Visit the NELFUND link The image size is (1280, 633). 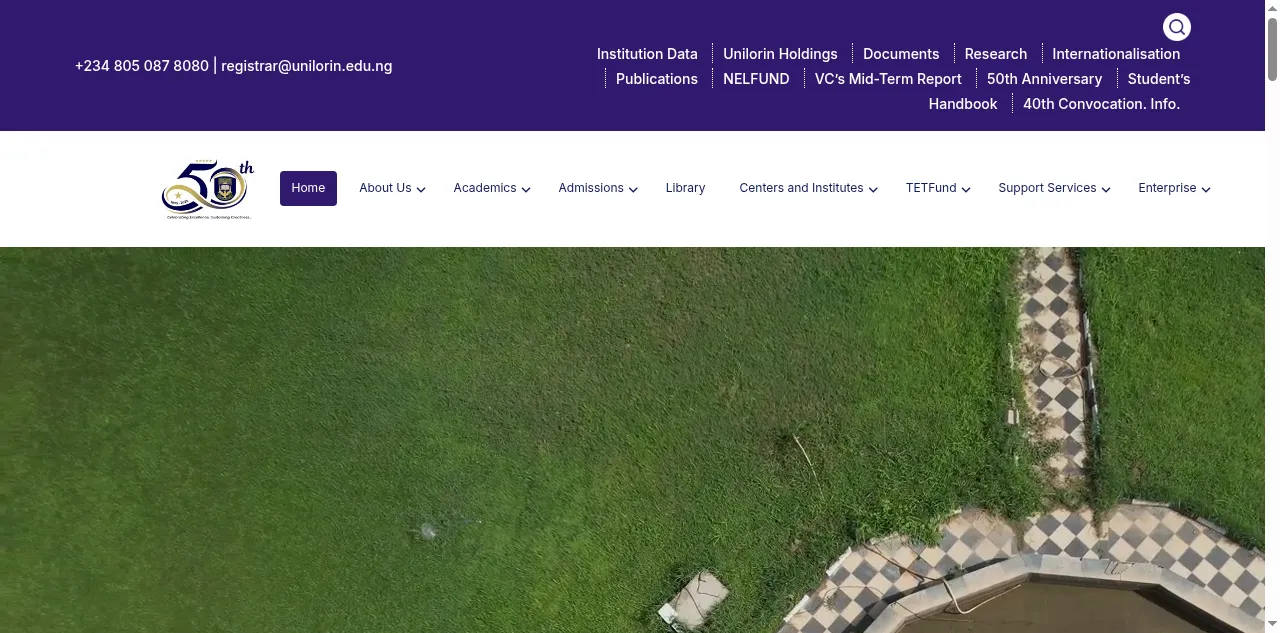(x=756, y=79)
